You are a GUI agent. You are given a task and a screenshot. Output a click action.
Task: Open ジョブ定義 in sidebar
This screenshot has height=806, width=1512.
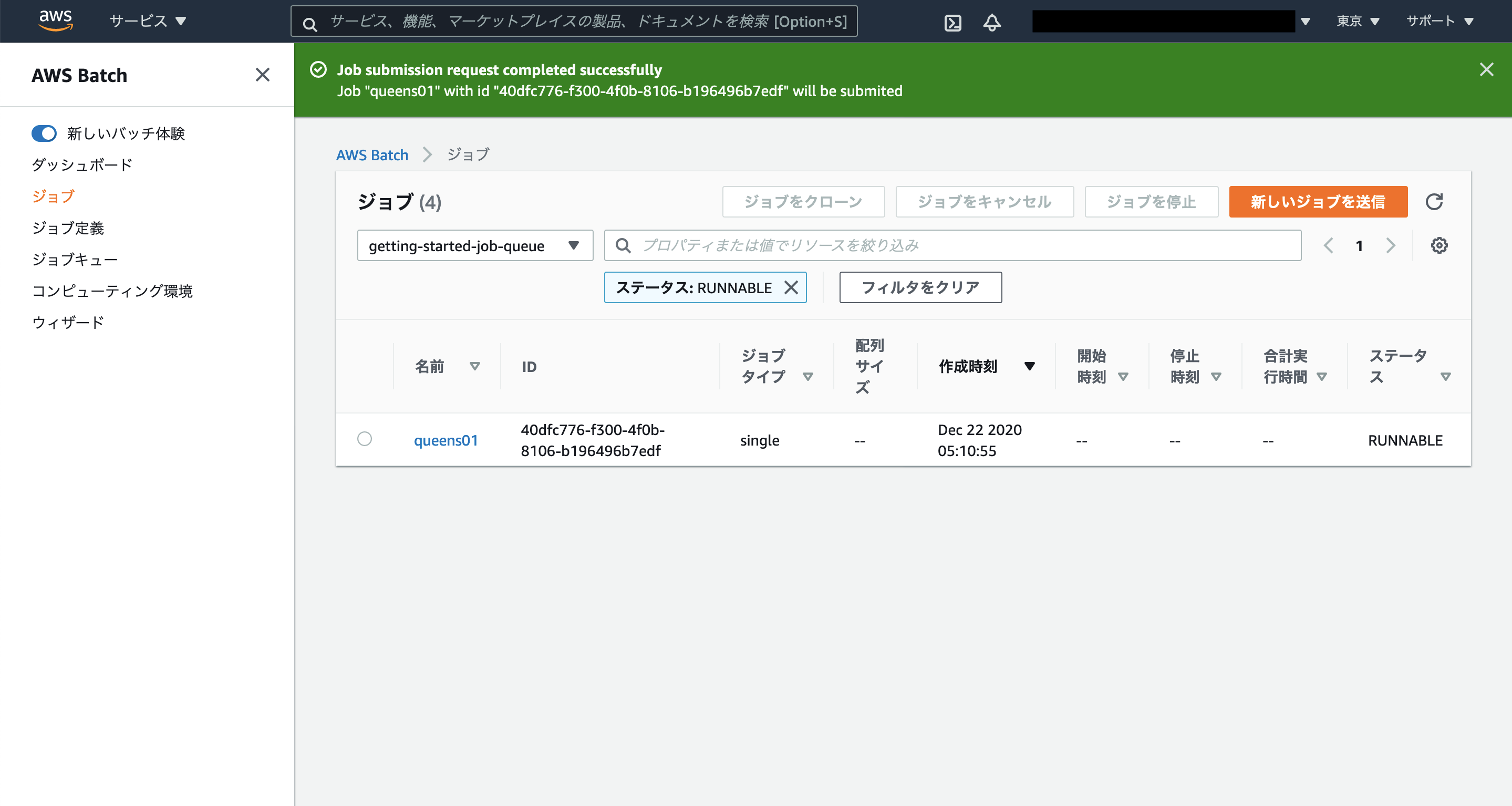click(x=68, y=229)
